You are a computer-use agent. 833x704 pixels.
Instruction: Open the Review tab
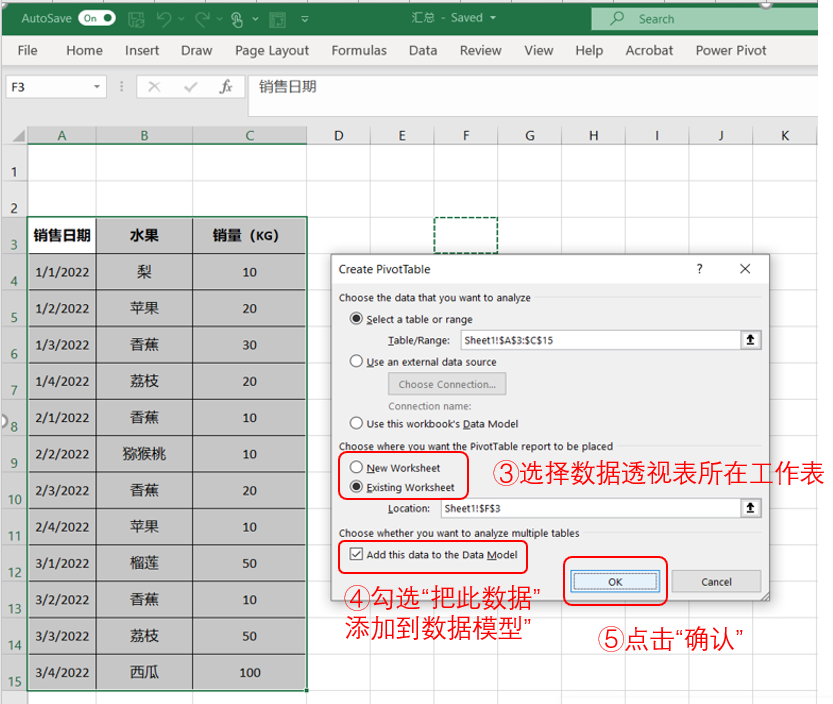point(480,50)
